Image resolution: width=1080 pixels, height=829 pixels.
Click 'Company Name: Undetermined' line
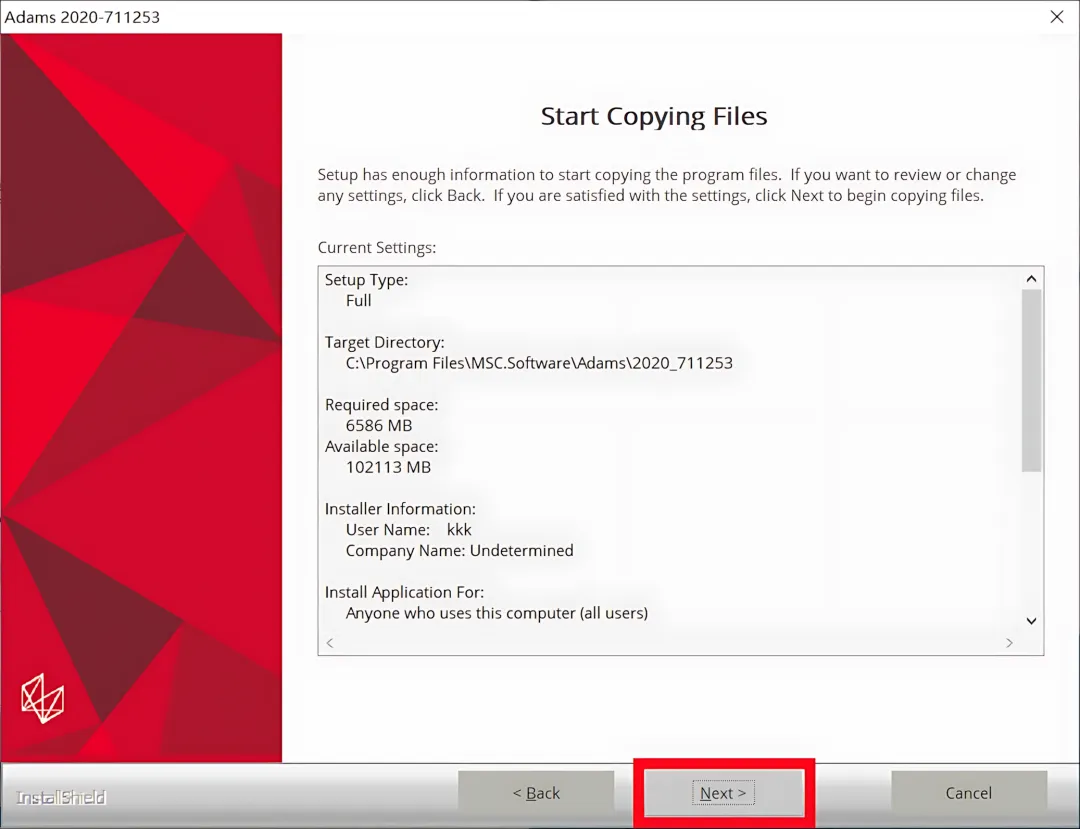click(459, 550)
